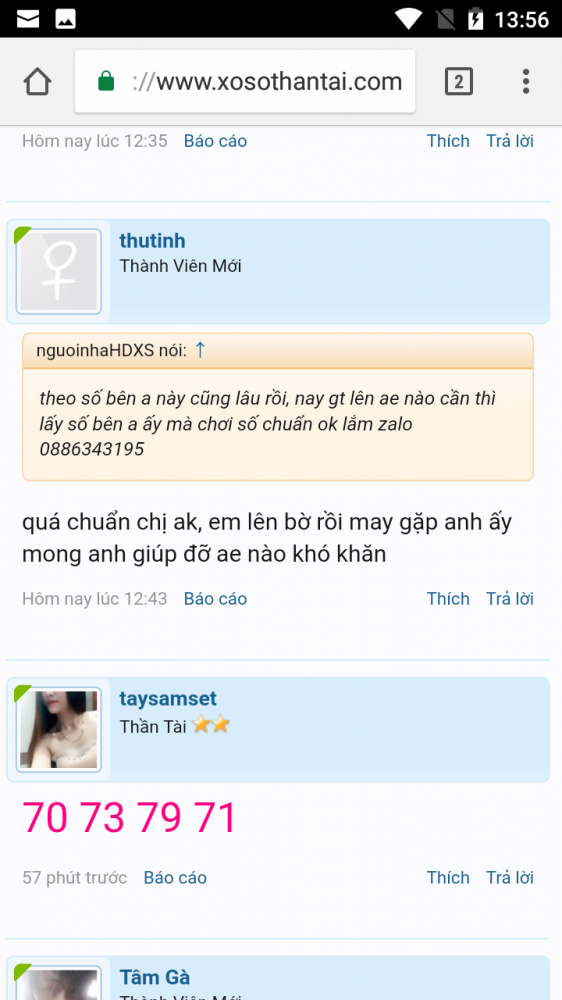Tap the Tâm Gà avatar image
562x1000 pixels.
(59, 983)
